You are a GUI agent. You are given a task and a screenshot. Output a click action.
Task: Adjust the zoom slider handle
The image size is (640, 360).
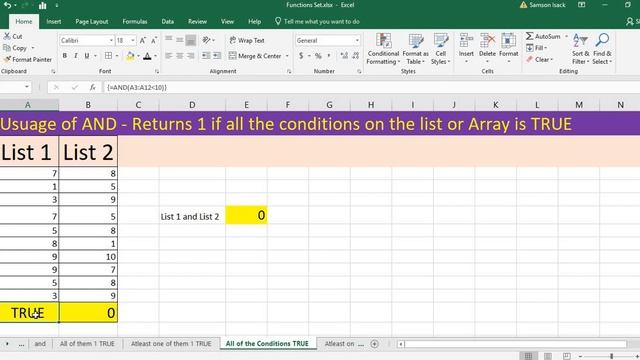click(x=611, y=356)
